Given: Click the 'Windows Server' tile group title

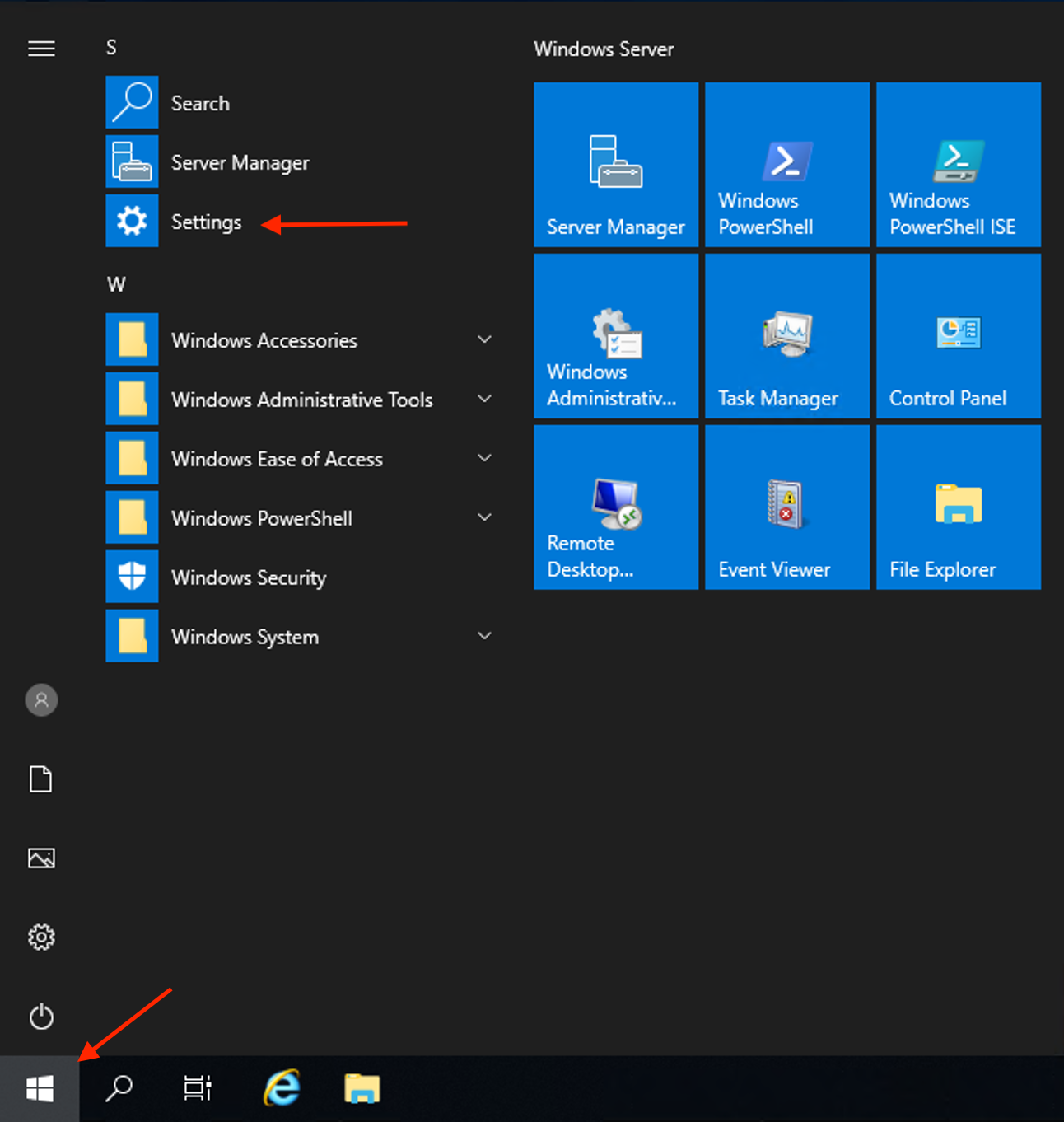Looking at the screenshot, I should tap(604, 49).
